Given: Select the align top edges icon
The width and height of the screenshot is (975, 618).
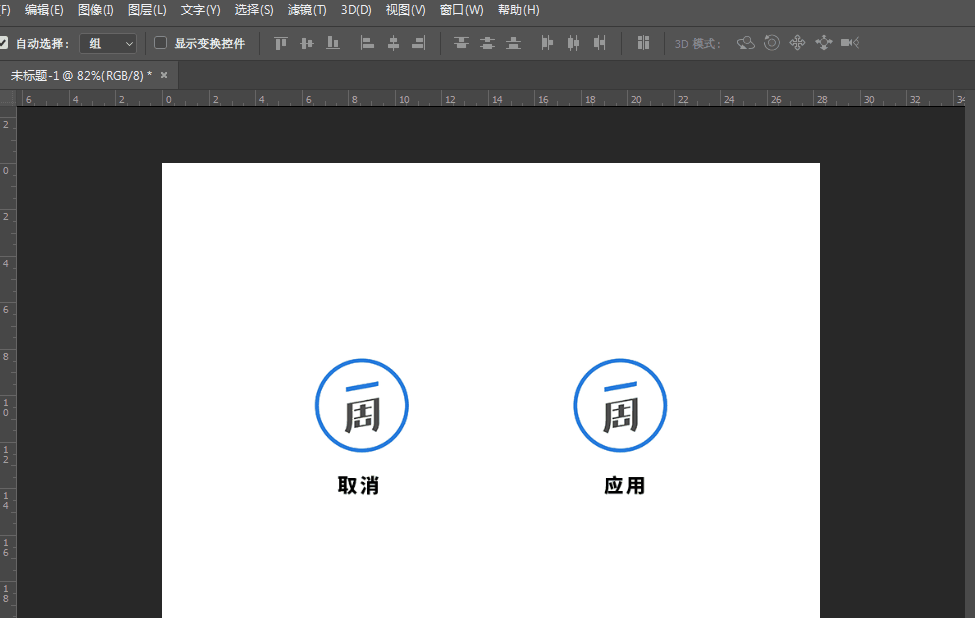Looking at the screenshot, I should [280, 43].
